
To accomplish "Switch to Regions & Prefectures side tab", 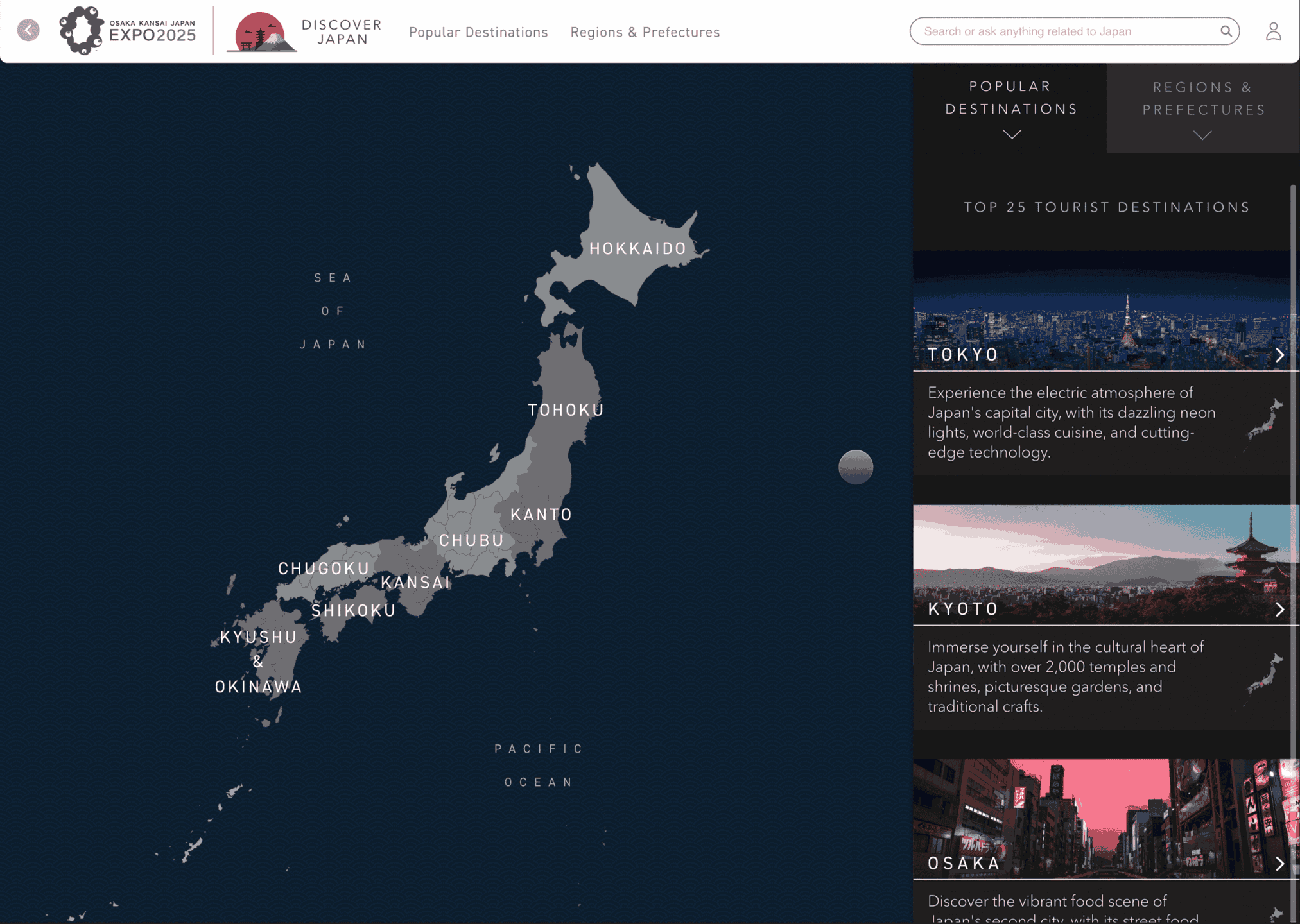I will coord(1203,99).
